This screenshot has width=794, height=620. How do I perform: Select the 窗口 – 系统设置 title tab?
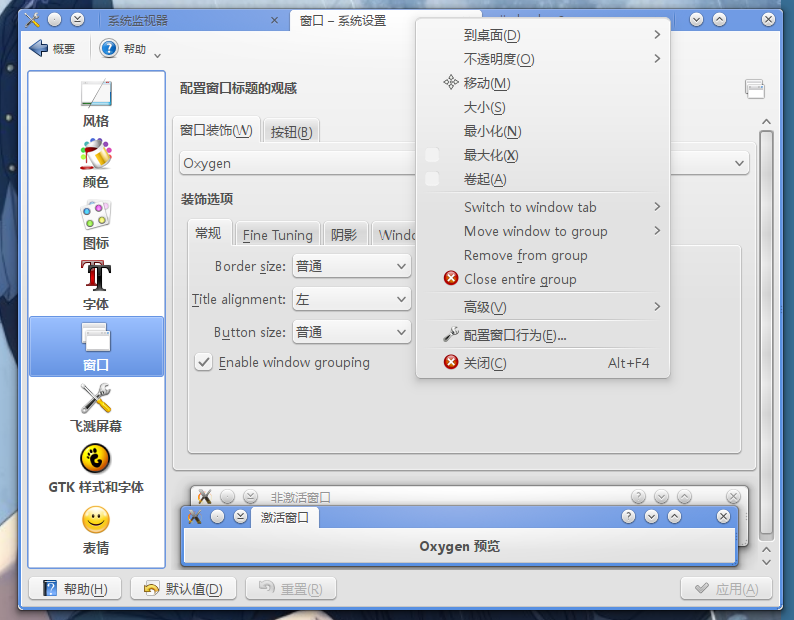pyautogui.click(x=343, y=21)
